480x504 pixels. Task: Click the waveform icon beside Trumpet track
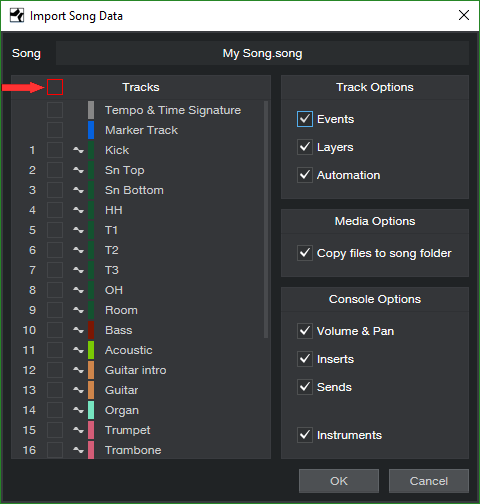[78, 430]
